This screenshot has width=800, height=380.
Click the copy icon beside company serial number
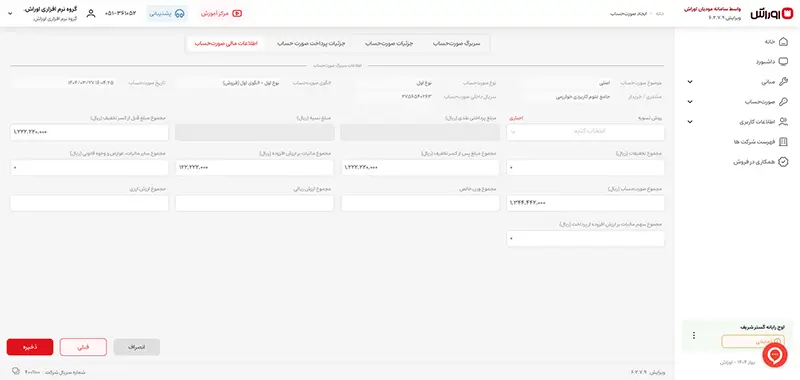coord(15,371)
